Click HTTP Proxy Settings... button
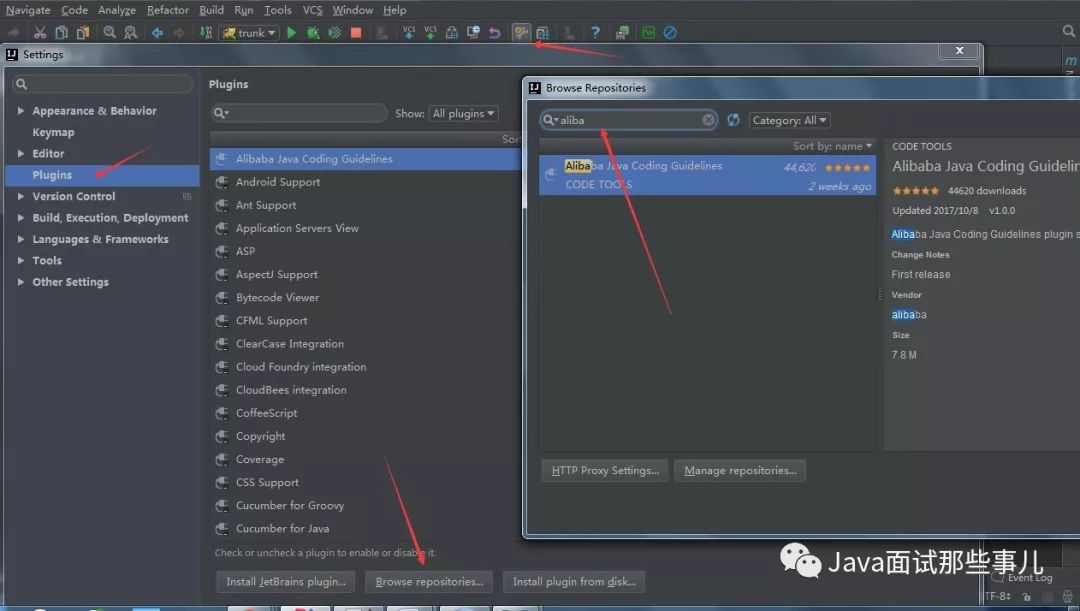Screen dimensions: 1080x611 (605, 470)
